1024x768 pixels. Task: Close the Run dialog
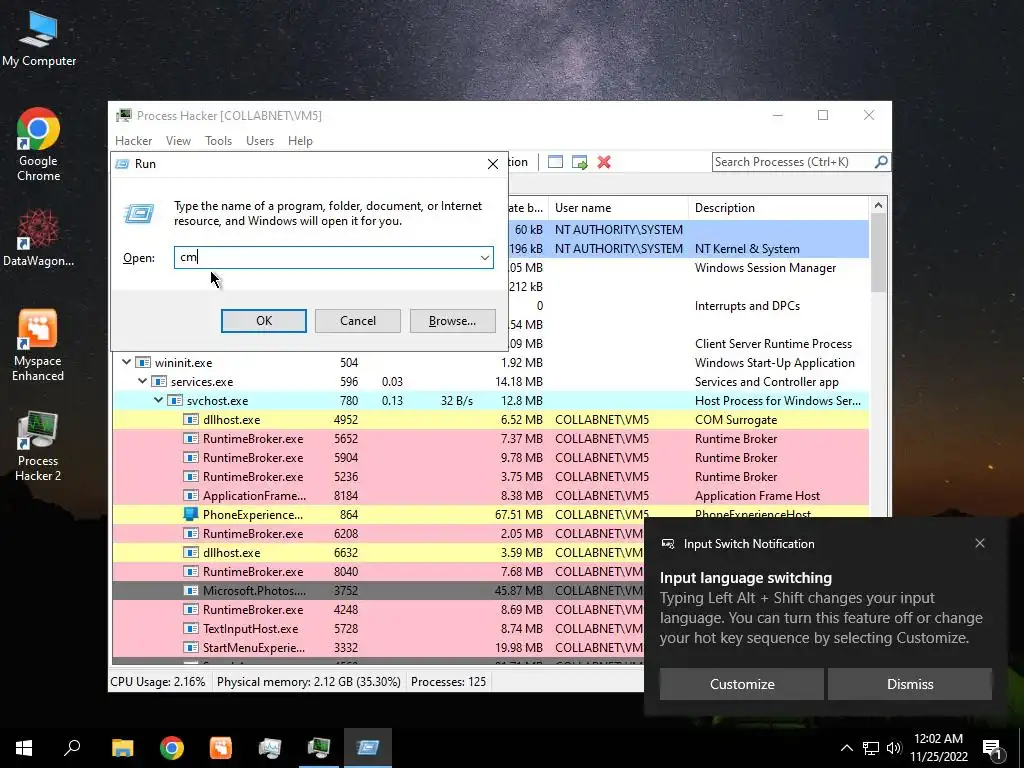pos(493,164)
